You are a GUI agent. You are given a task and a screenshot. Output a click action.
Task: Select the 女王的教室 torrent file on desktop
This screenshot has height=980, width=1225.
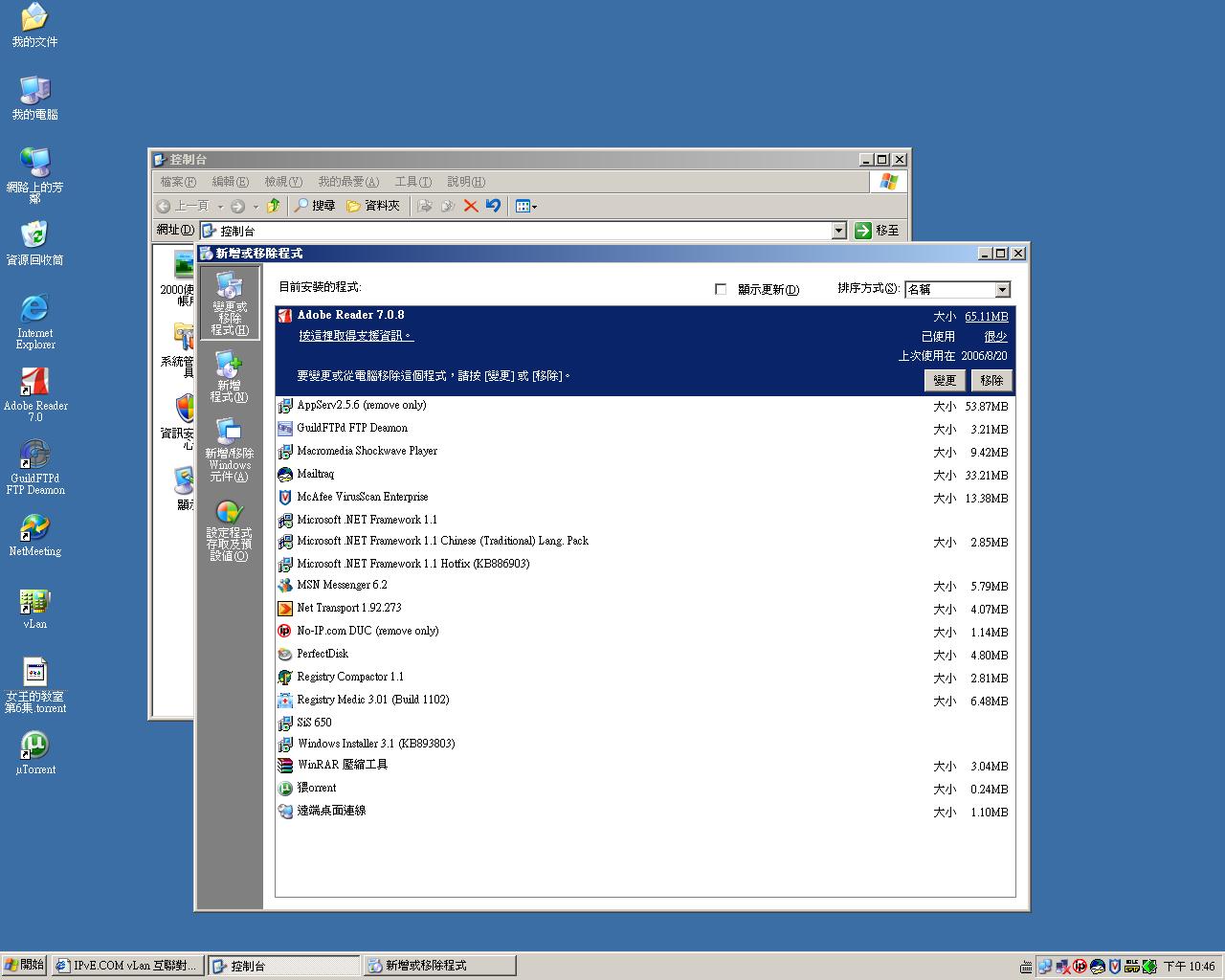35,686
